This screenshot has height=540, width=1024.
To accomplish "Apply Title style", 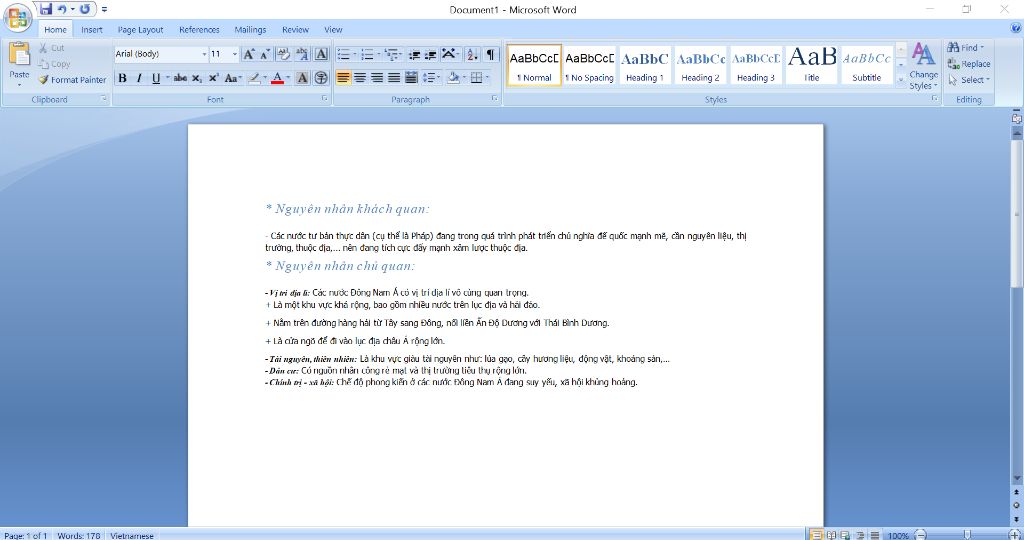I will click(x=812, y=65).
